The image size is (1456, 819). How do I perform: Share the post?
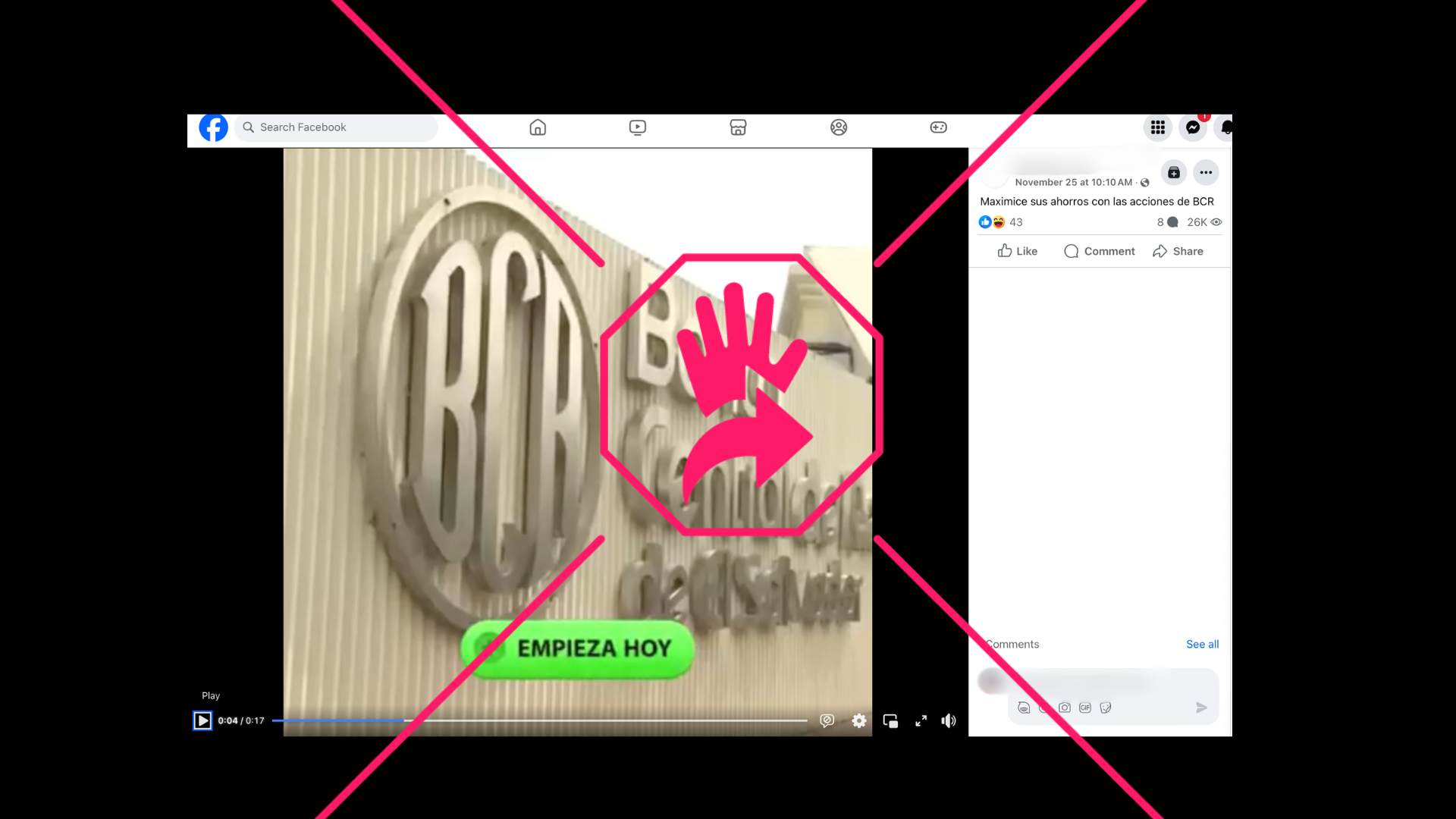pos(1178,251)
